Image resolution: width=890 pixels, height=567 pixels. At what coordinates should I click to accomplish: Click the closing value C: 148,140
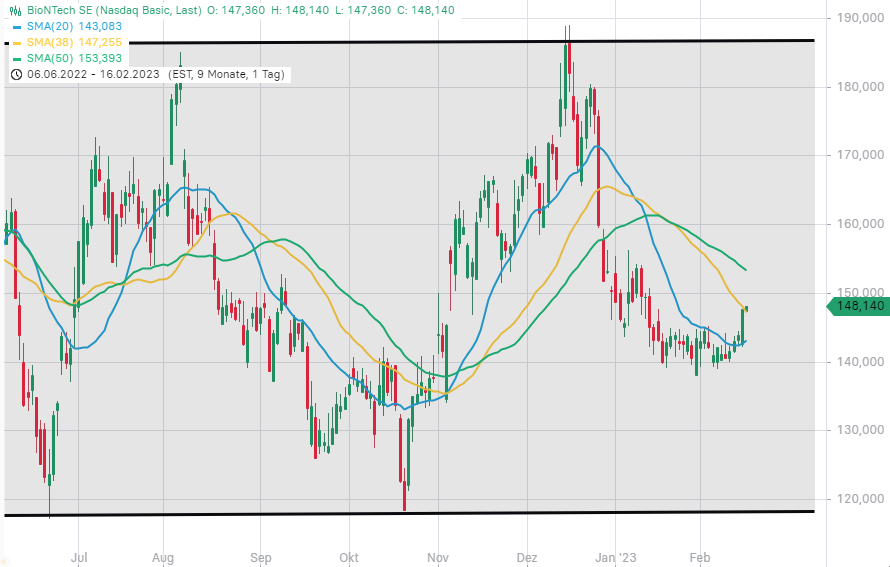(426, 10)
